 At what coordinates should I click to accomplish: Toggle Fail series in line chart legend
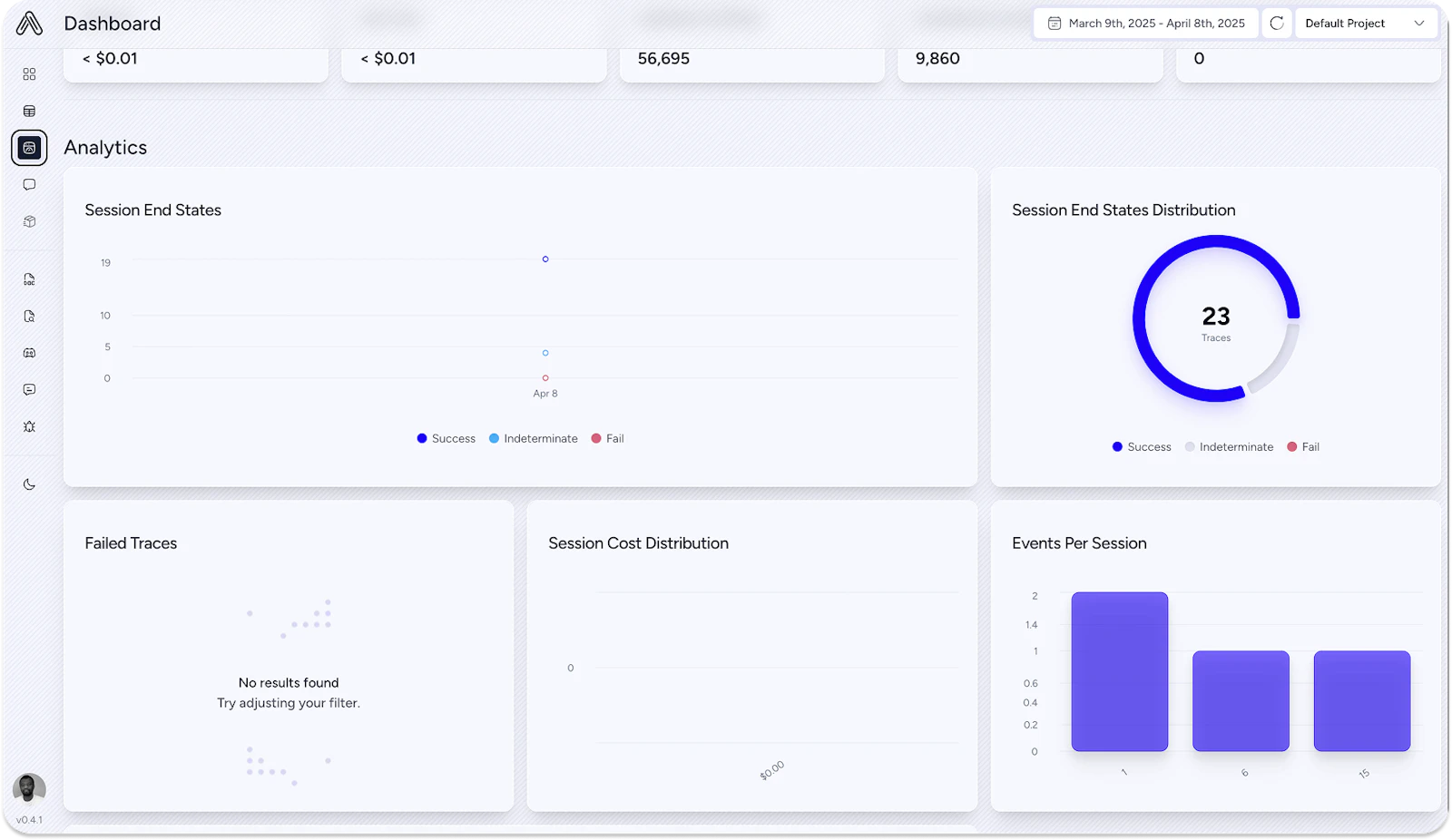[608, 439]
